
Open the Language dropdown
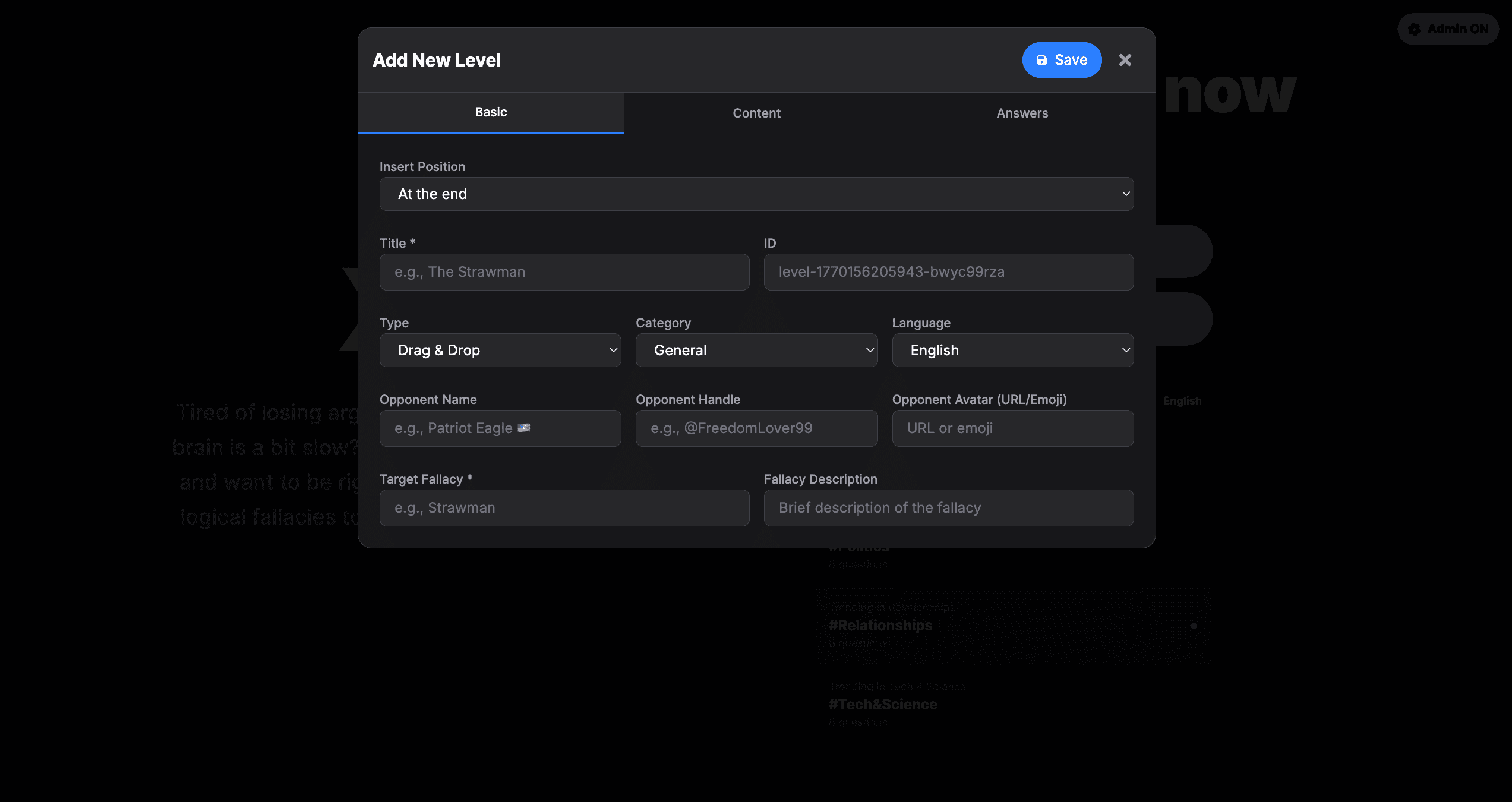pos(1012,351)
